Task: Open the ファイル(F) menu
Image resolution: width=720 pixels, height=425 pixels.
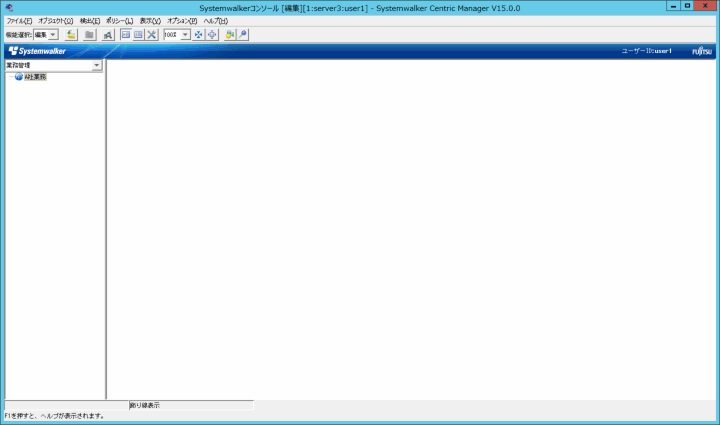Action: tap(19, 21)
